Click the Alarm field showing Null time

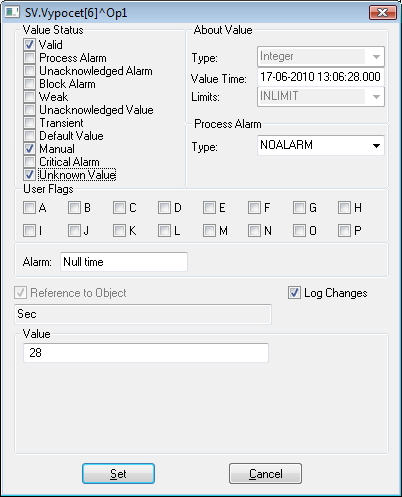pos(124,262)
